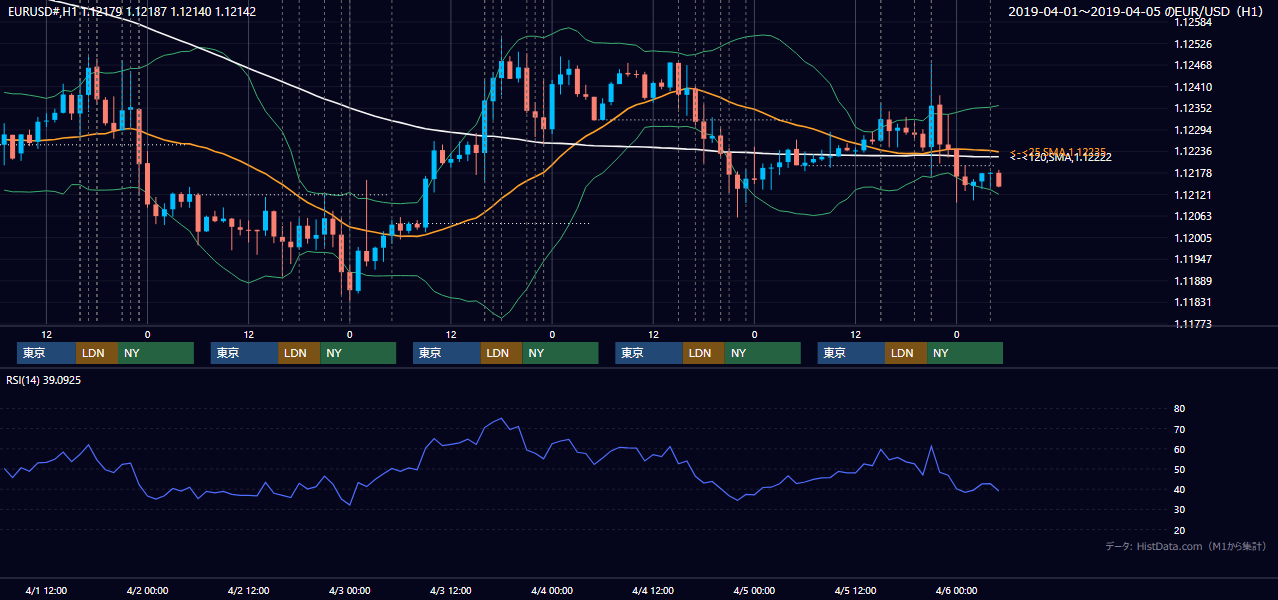Click the 4/4 00:00 time axis label
This screenshot has width=1278, height=600.
(x=551, y=590)
